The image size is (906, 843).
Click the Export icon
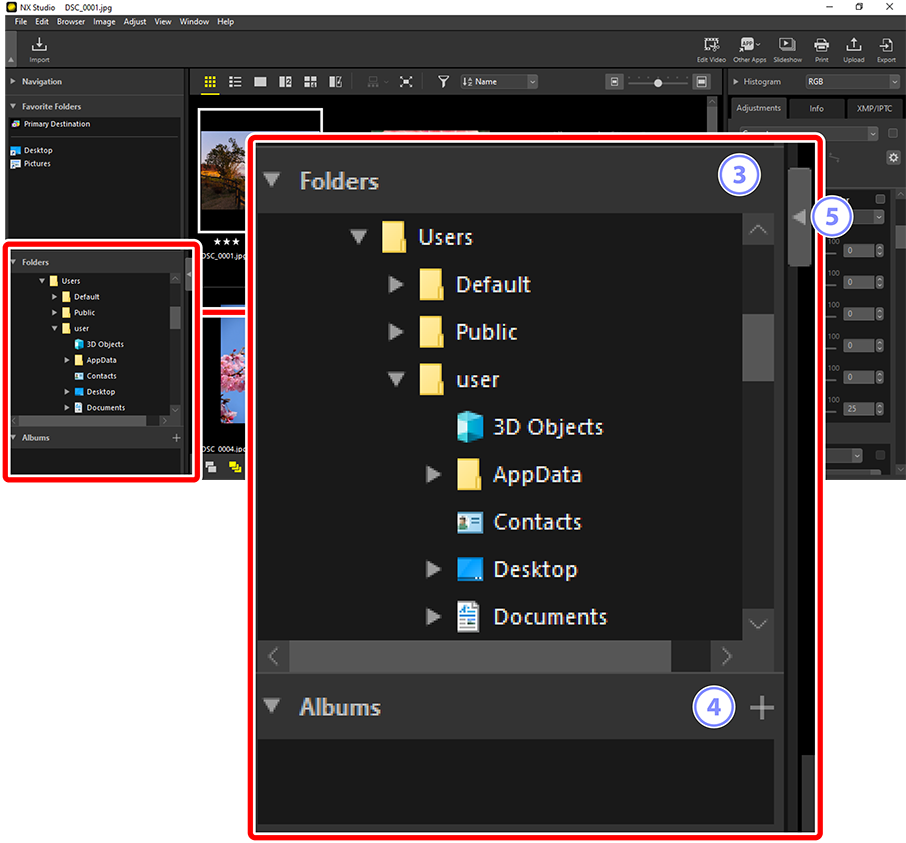click(x=886, y=48)
